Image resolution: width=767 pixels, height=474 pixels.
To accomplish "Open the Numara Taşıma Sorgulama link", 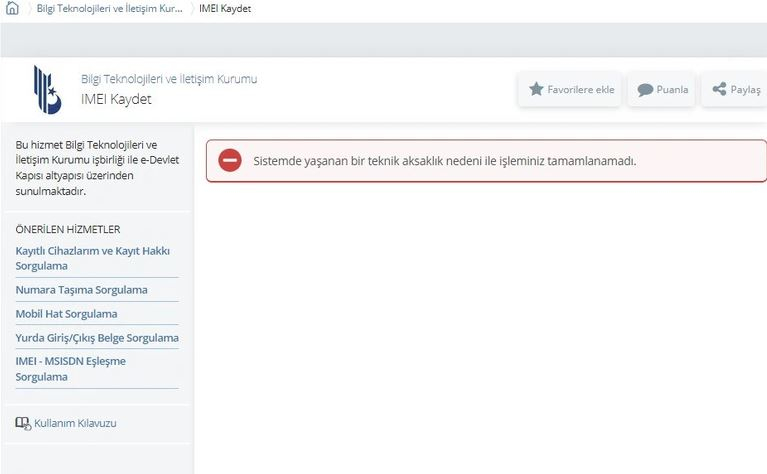I will click(81, 290).
